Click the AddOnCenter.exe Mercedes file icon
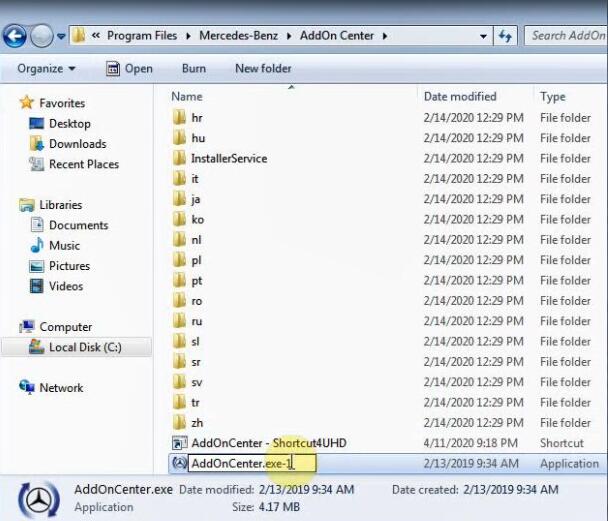The height and width of the screenshot is (521, 608). coord(179,463)
